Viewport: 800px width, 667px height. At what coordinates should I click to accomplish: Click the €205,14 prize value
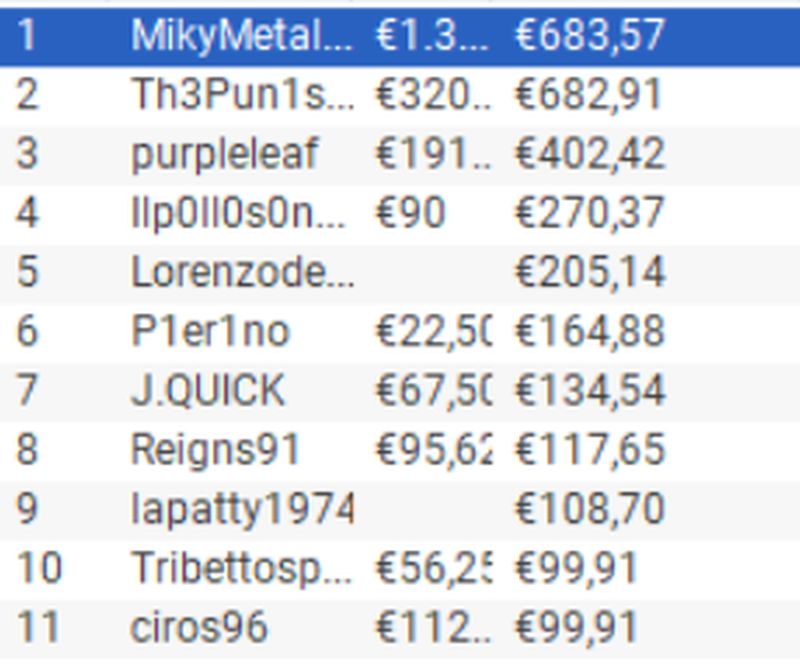(x=590, y=272)
